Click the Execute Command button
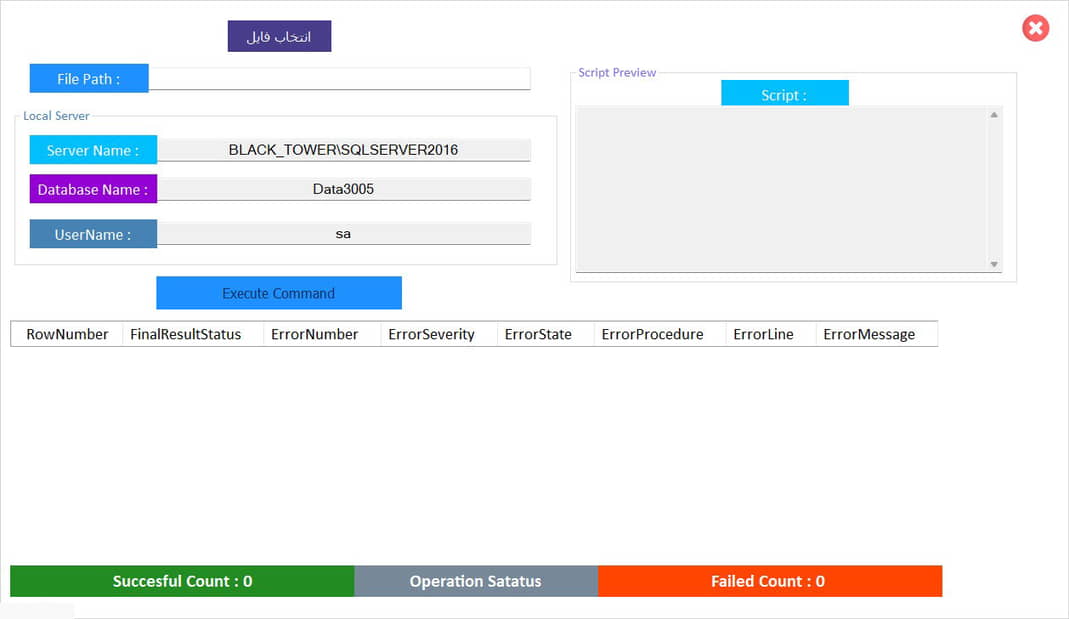 pyautogui.click(x=278, y=293)
